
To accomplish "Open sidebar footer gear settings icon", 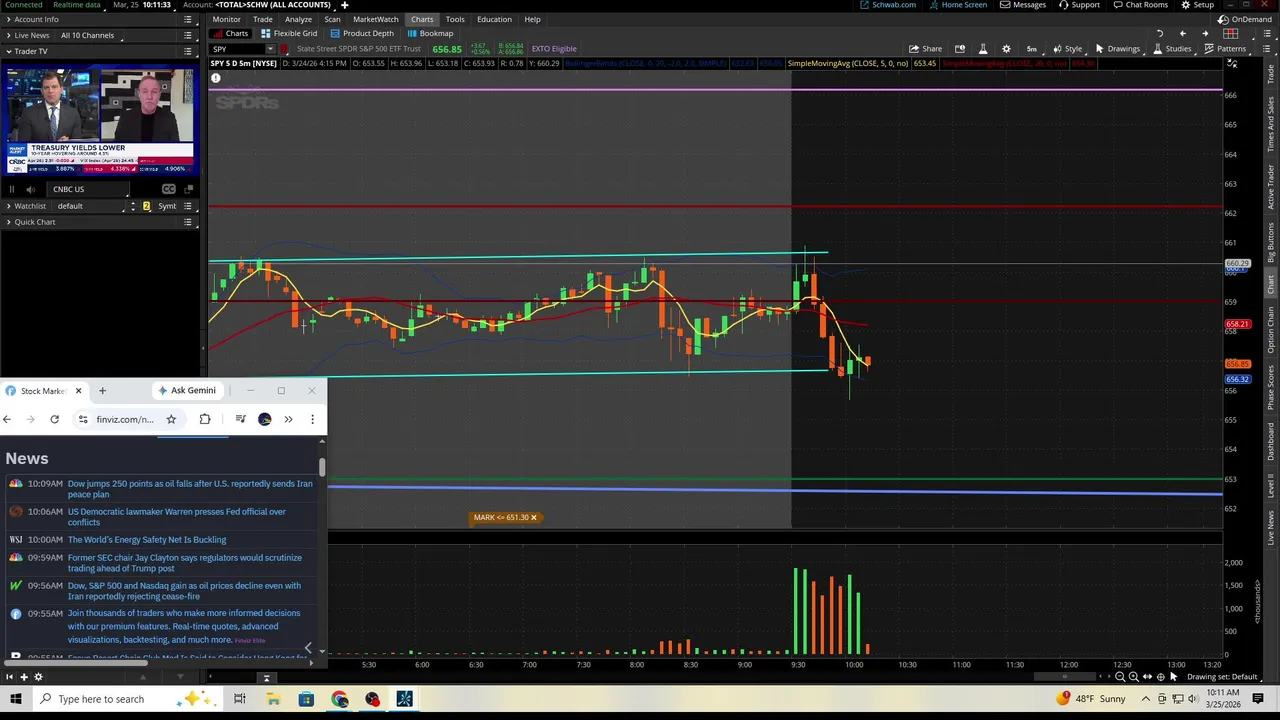I will (x=38, y=677).
